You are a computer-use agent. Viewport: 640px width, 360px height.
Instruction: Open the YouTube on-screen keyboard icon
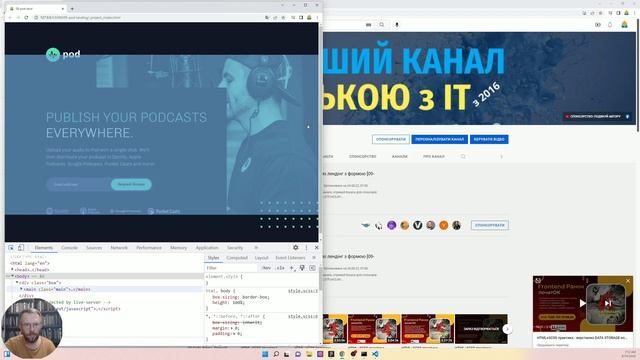coord(368,25)
